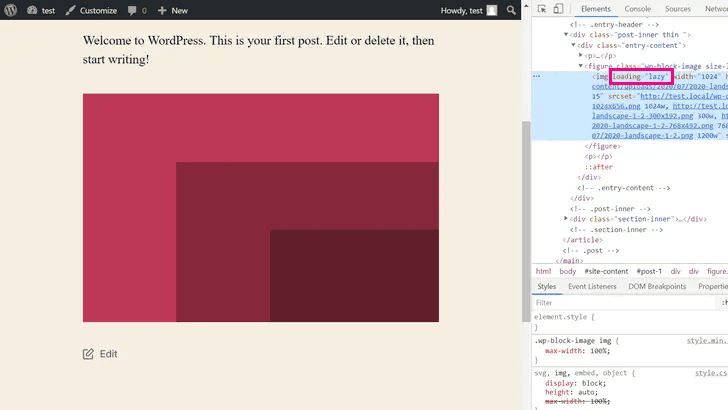Click body in the breadcrumb bar

(x=567, y=271)
